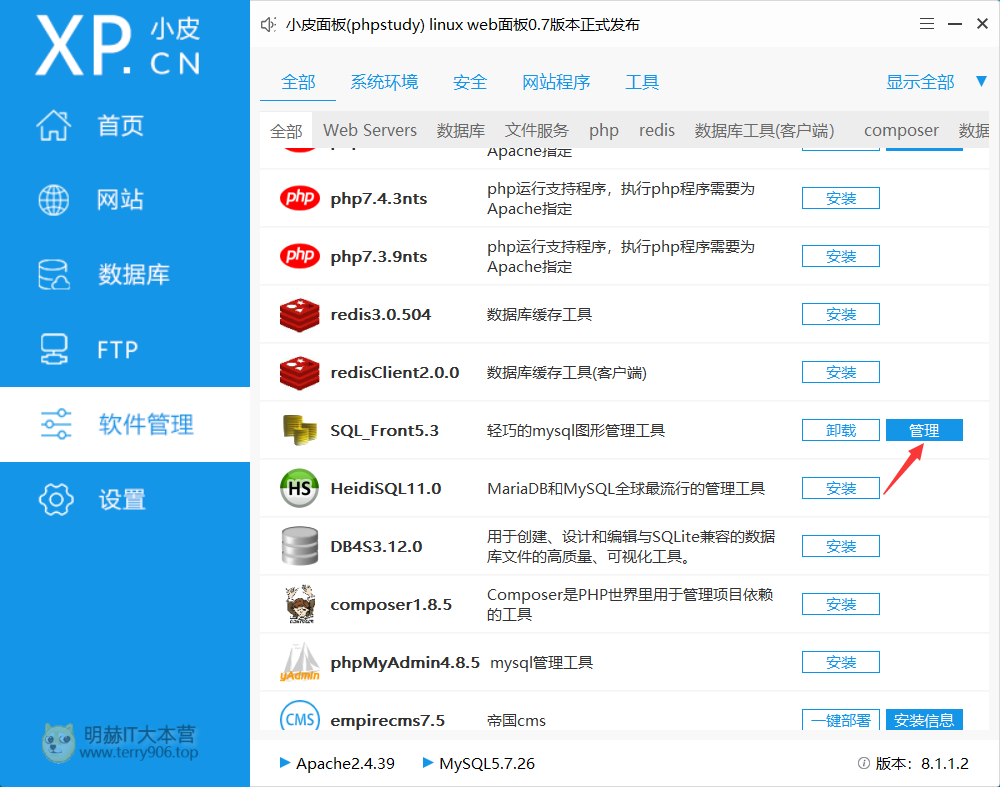Select the redis sub-tab
The width and height of the screenshot is (1000, 787).
point(656,130)
